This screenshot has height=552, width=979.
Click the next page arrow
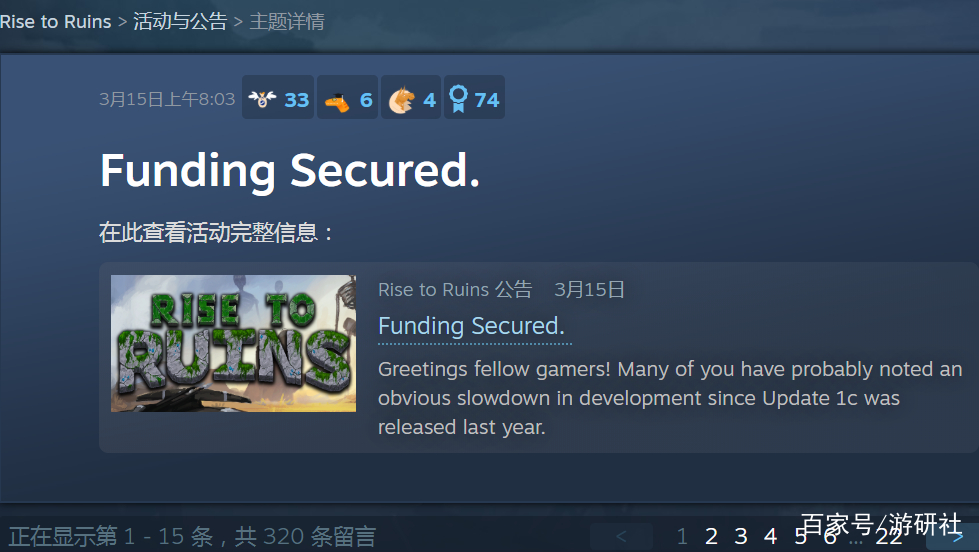(x=955, y=537)
